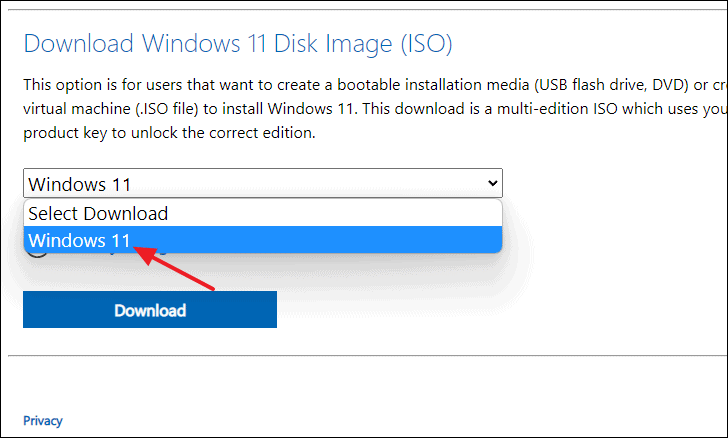Click the "(.ISO file)" text in the paragraph
This screenshot has height=438, width=728.
click(167, 109)
